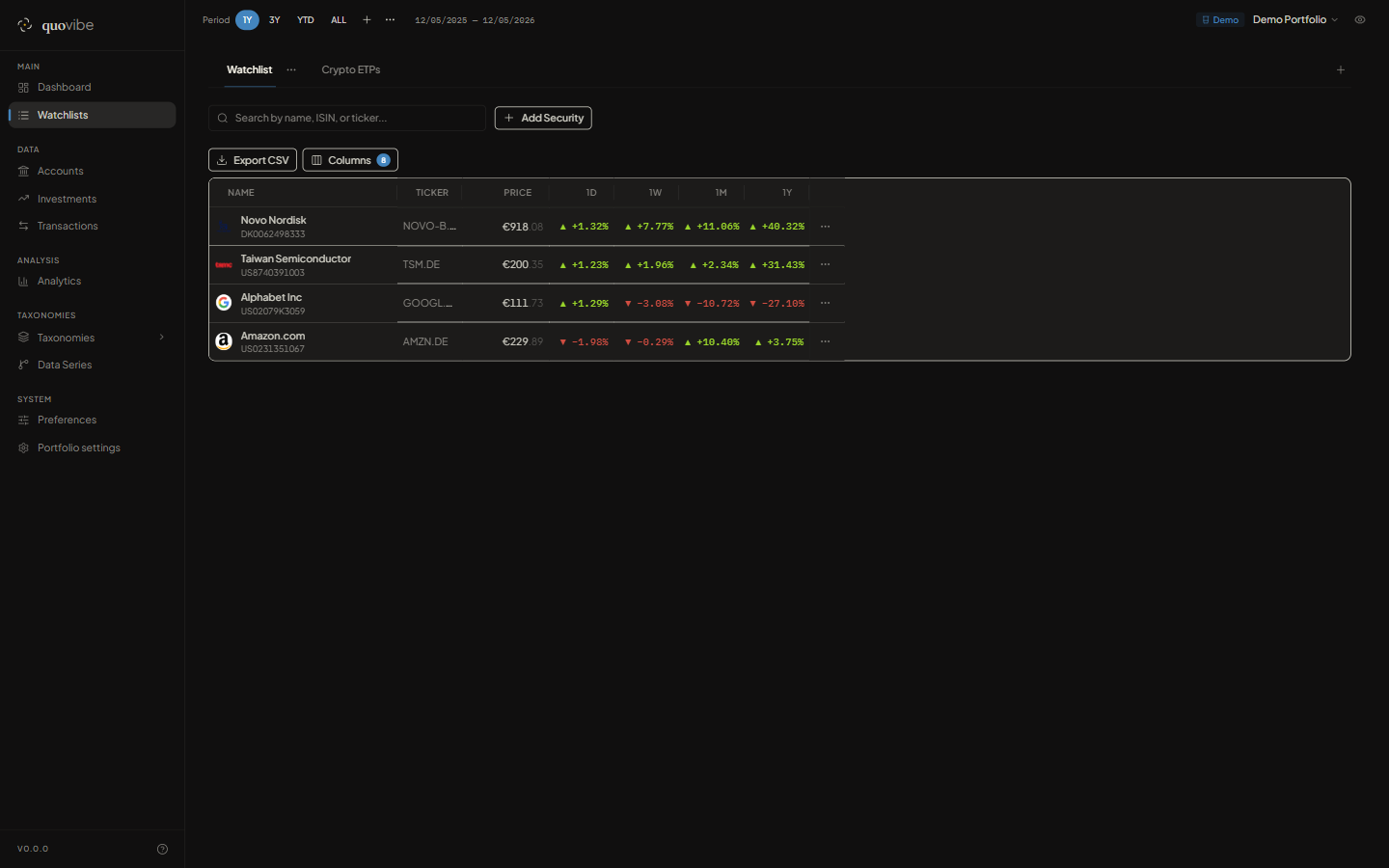Image resolution: width=1389 pixels, height=868 pixels.
Task: Toggle privacy eye icon
Action: pyautogui.click(x=1360, y=19)
